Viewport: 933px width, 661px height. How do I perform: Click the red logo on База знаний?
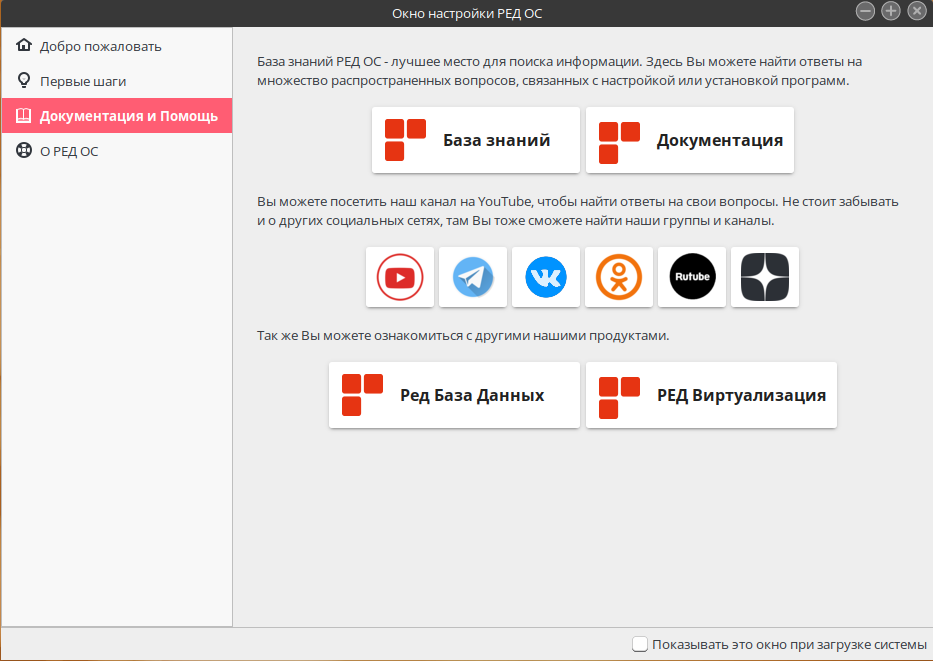405,140
